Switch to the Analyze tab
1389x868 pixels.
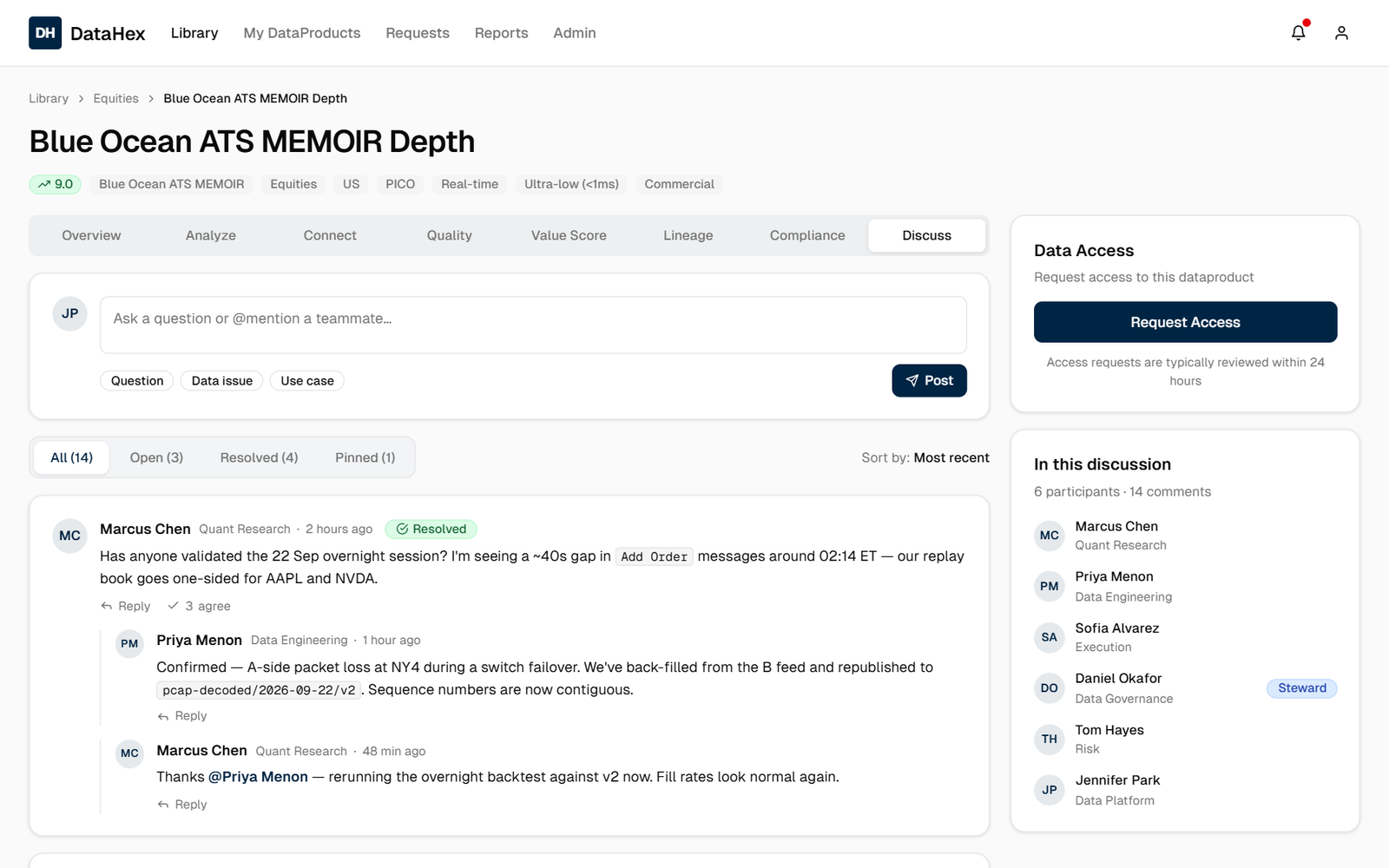211,235
